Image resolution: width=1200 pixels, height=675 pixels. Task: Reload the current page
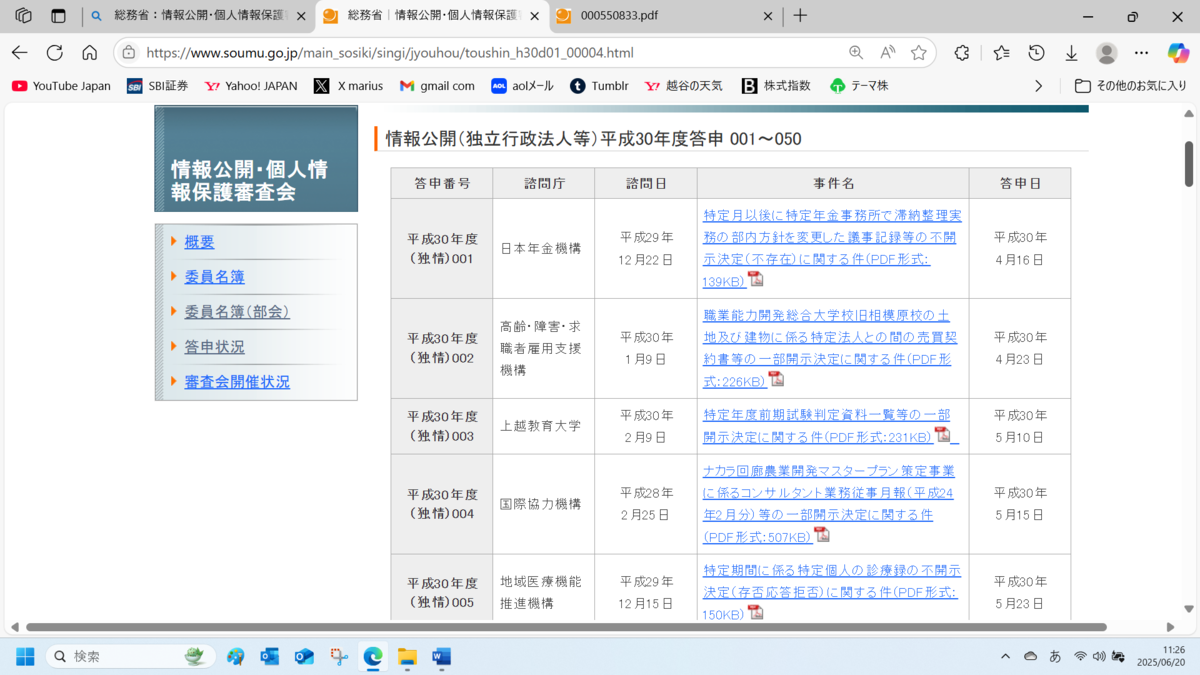[55, 53]
